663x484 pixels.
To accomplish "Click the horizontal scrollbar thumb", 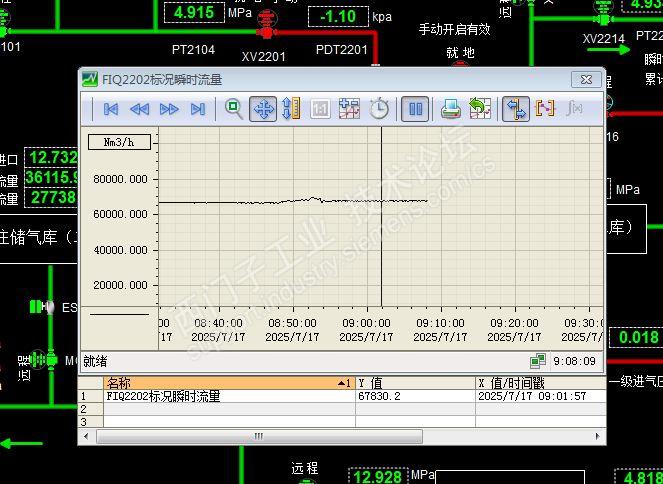I will pos(259,436).
